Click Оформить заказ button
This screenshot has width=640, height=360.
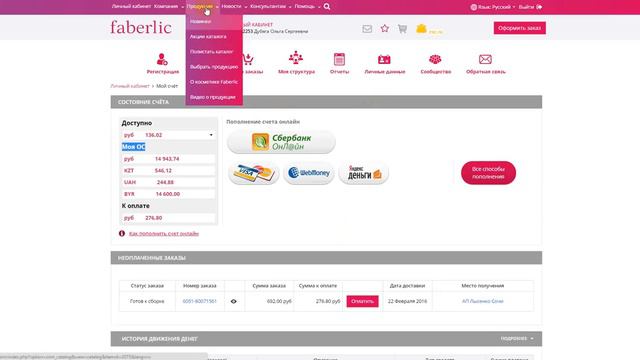[519, 28]
